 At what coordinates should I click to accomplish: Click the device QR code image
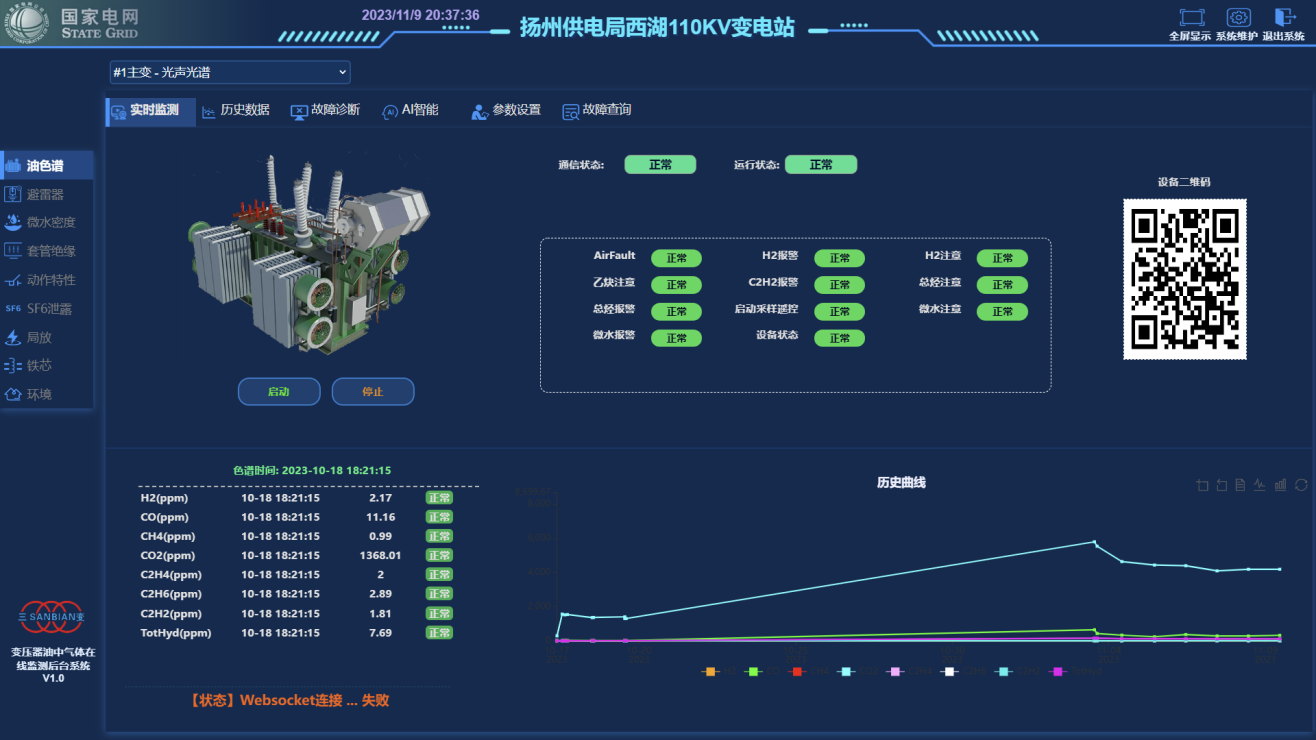[x=1184, y=279]
